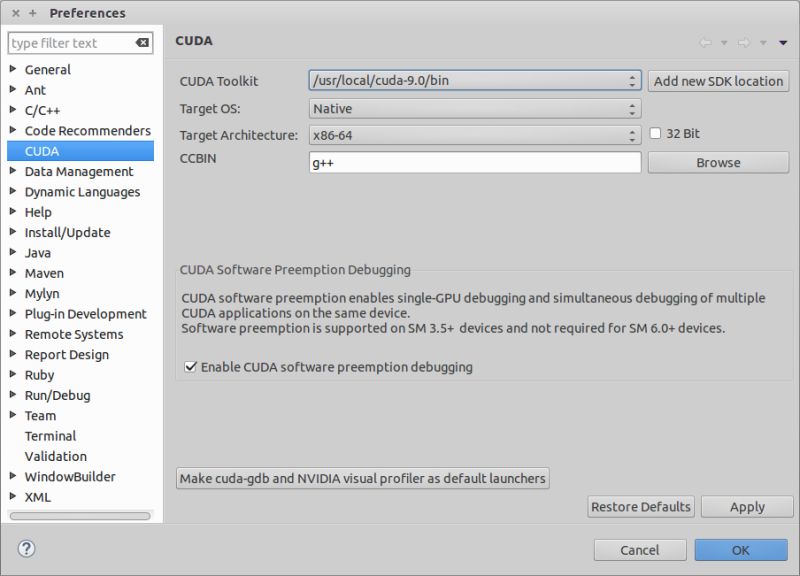Select Terminal in the preferences sidebar

tap(50, 436)
